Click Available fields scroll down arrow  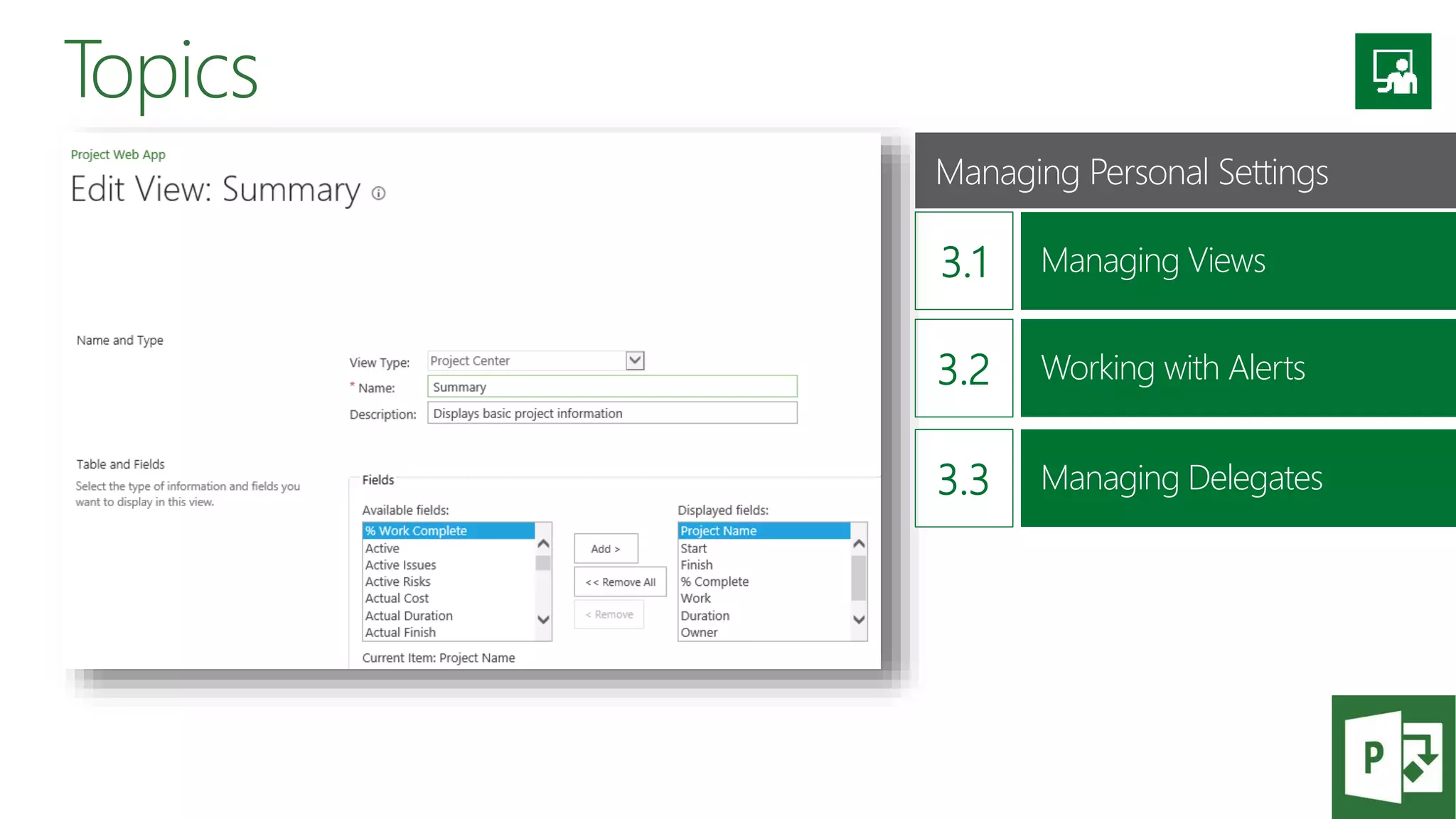coord(543,619)
